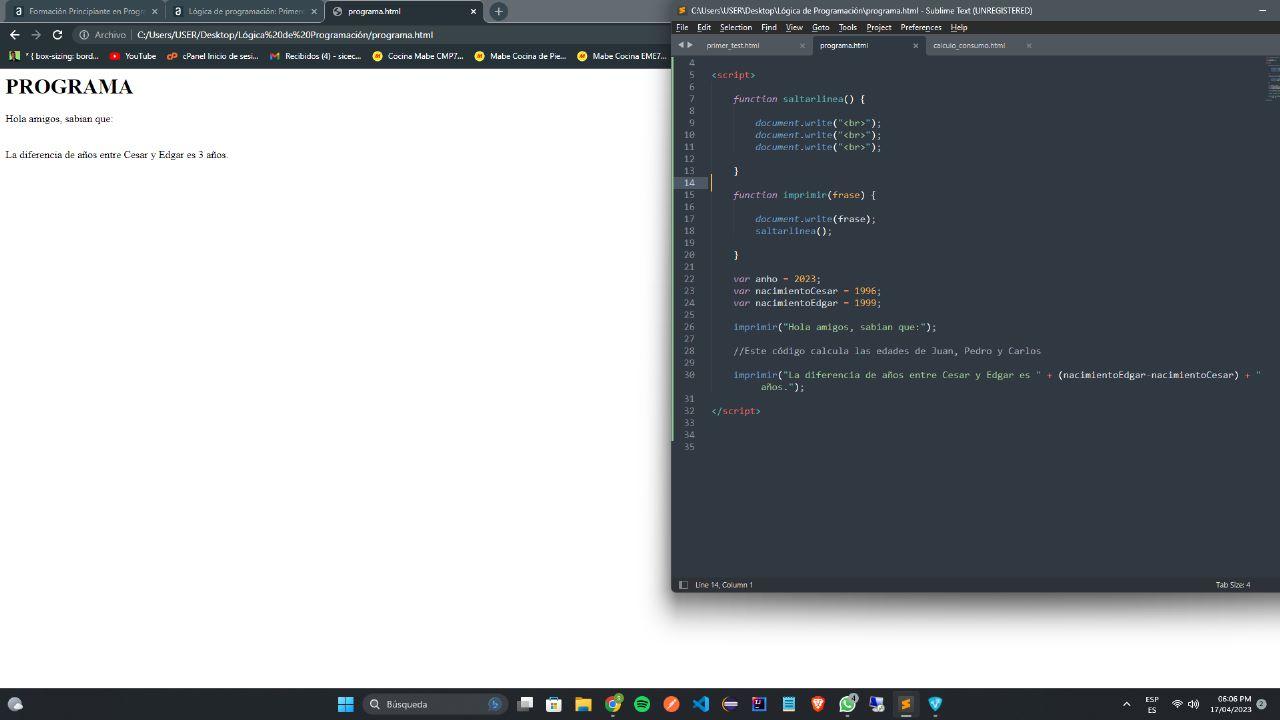Screen dimensions: 1280x720
Task: Click the minimap in Sublime Text editor
Action: coord(1272,78)
